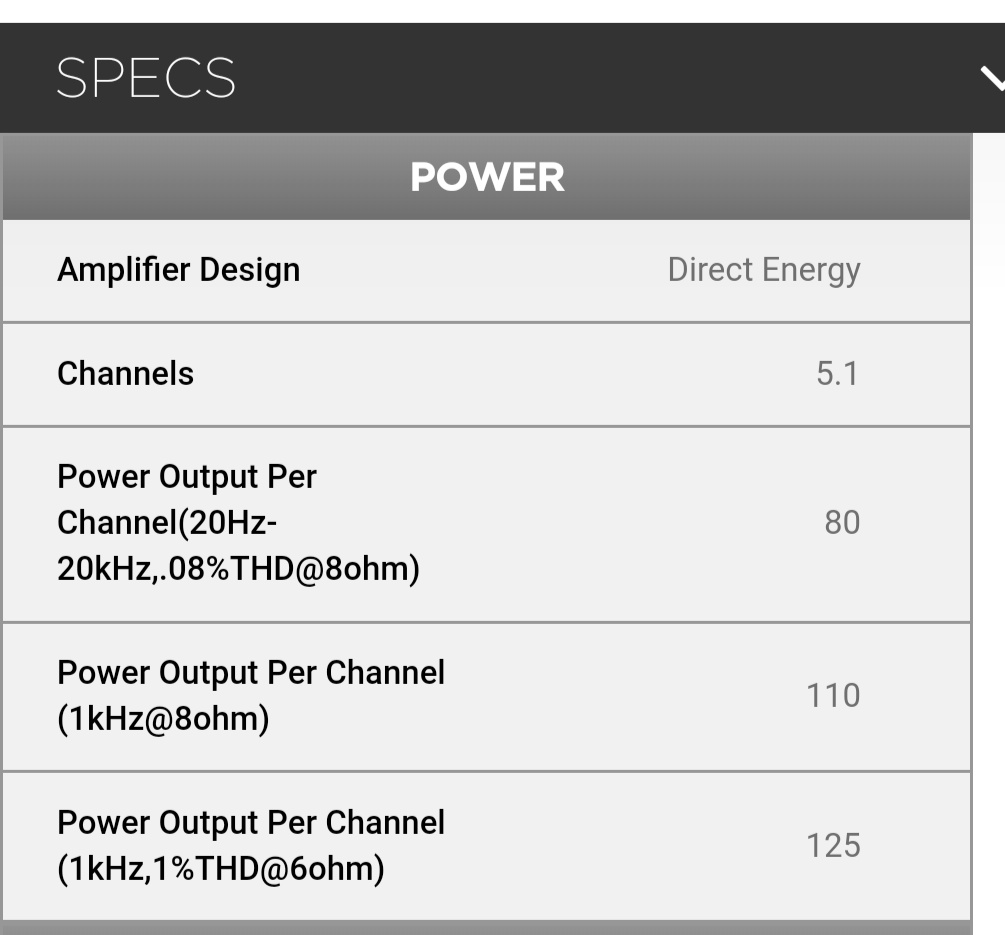The height and width of the screenshot is (935, 1005).
Task: Select the Direct Energy value
Action: pos(764,270)
